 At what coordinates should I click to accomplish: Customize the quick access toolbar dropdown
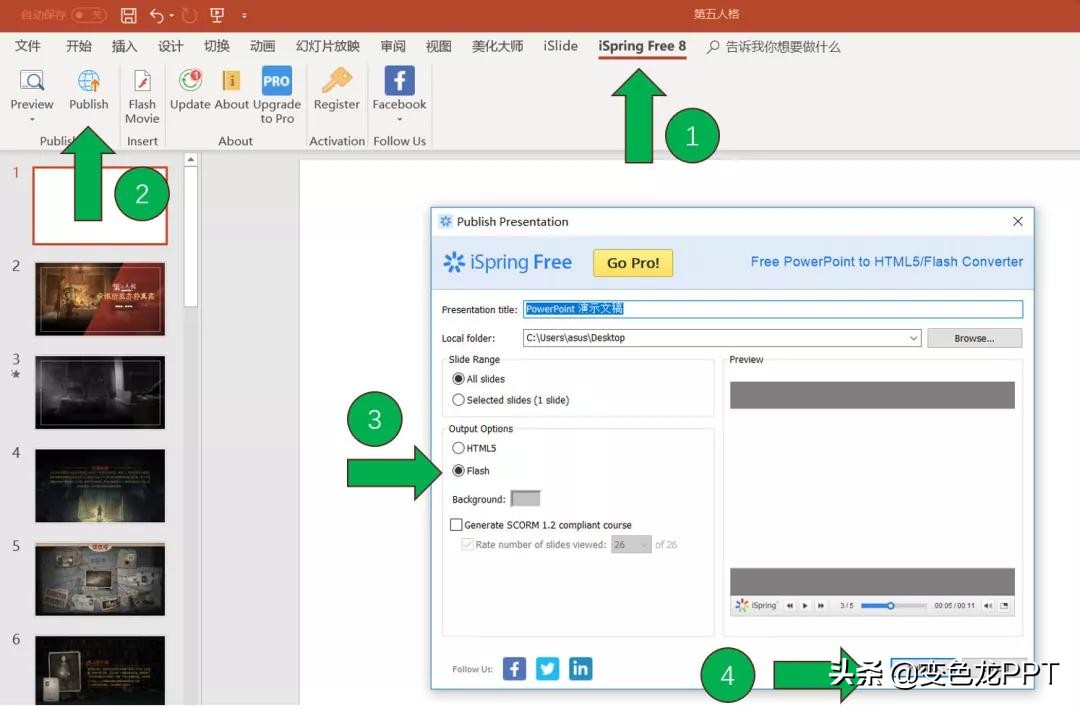point(244,15)
